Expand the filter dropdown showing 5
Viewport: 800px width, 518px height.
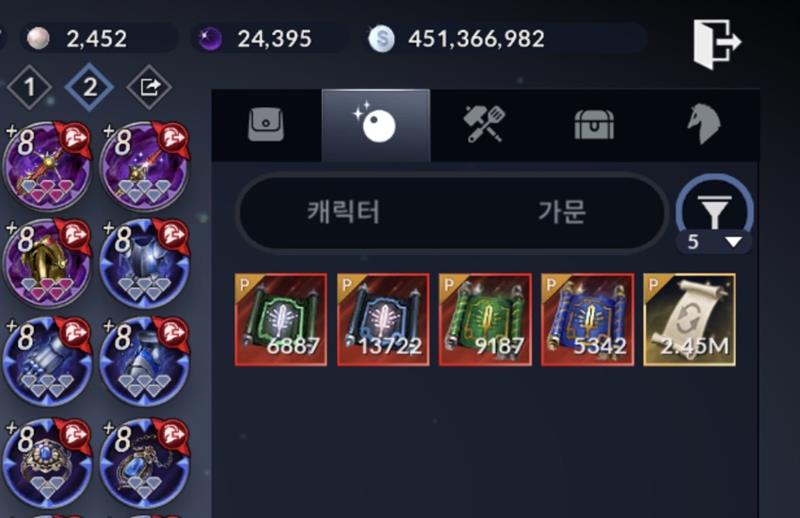(x=714, y=241)
